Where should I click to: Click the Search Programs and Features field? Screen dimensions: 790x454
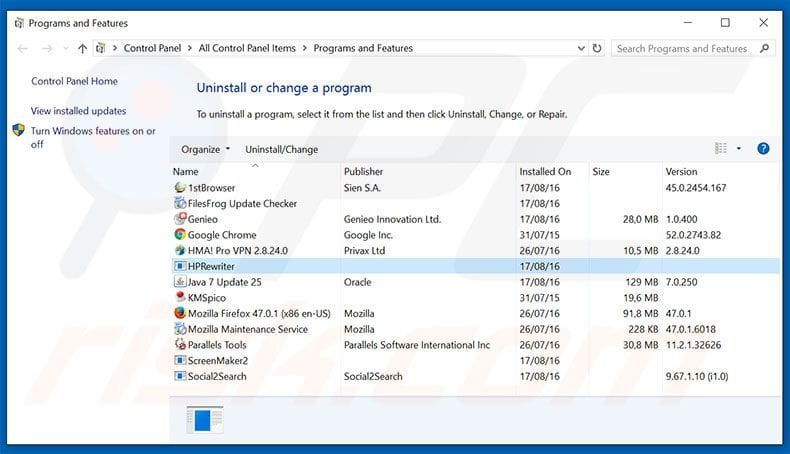pos(693,48)
